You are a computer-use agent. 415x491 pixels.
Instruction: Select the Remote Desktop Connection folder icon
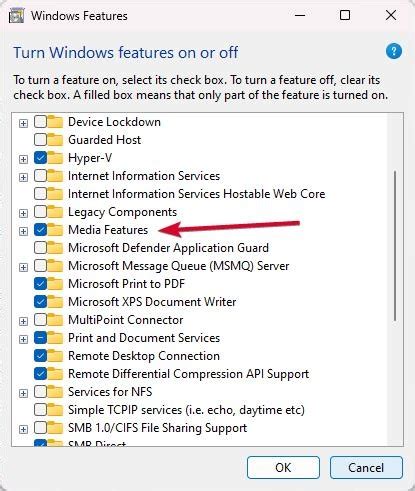pyautogui.click(x=56, y=356)
